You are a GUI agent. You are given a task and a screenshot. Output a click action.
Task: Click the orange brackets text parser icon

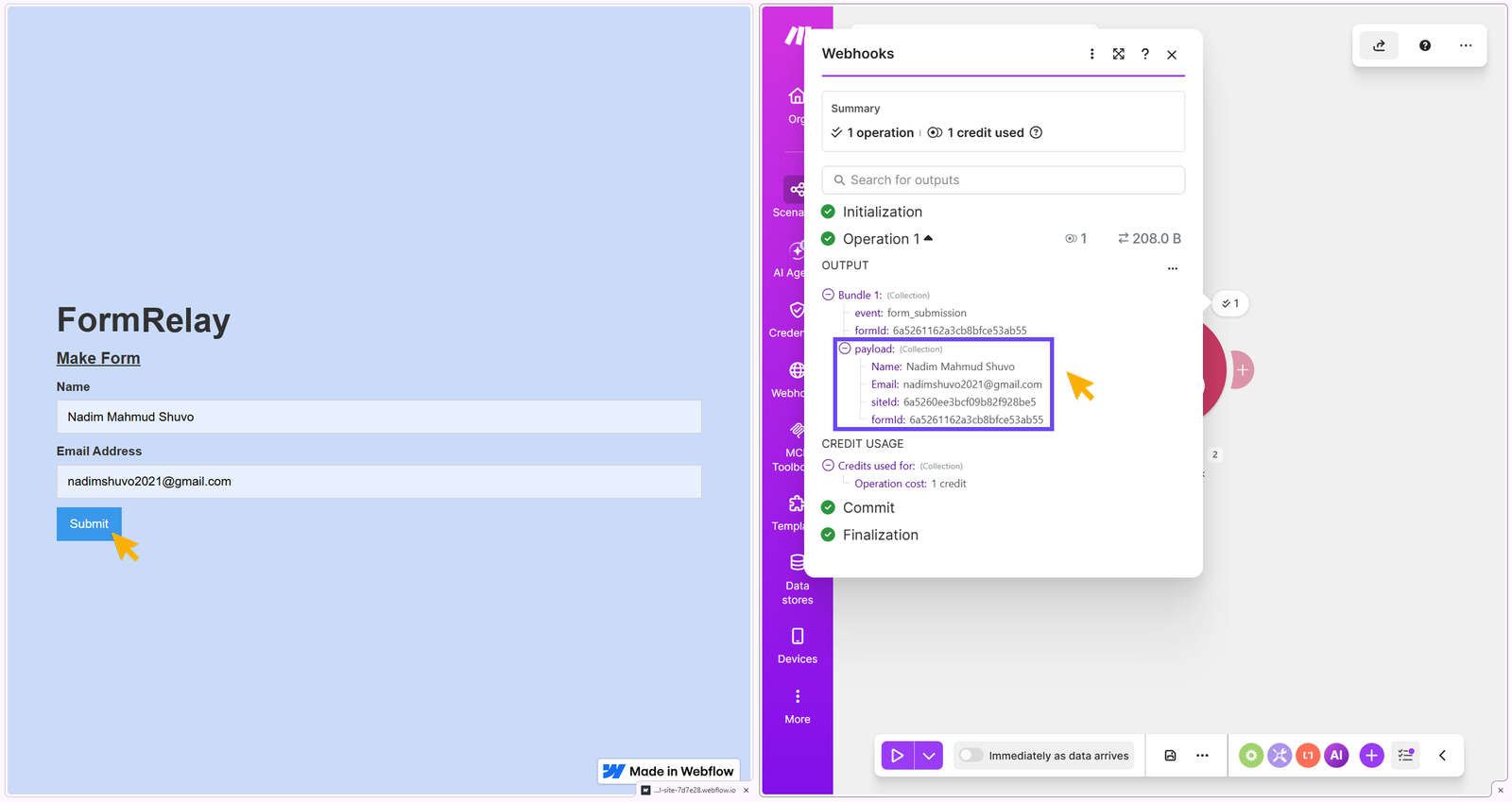[1308, 756]
